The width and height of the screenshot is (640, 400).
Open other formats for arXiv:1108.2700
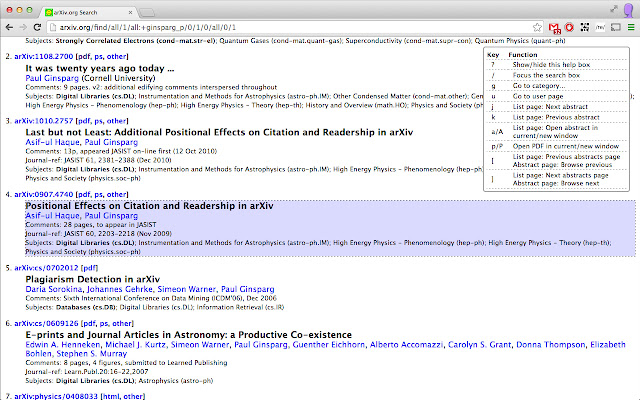tap(116, 56)
